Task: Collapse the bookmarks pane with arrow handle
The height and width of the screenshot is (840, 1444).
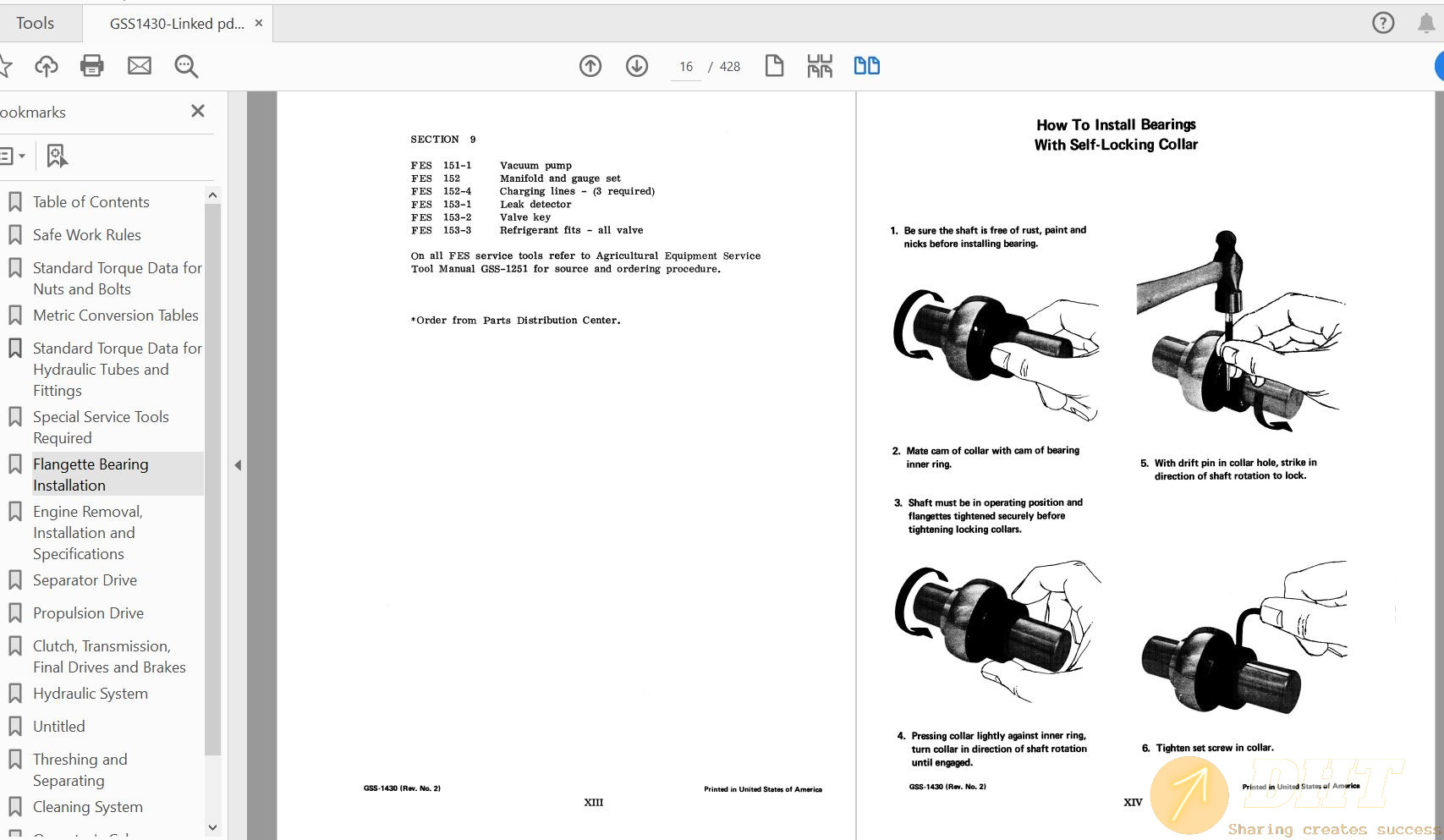Action: click(x=238, y=465)
